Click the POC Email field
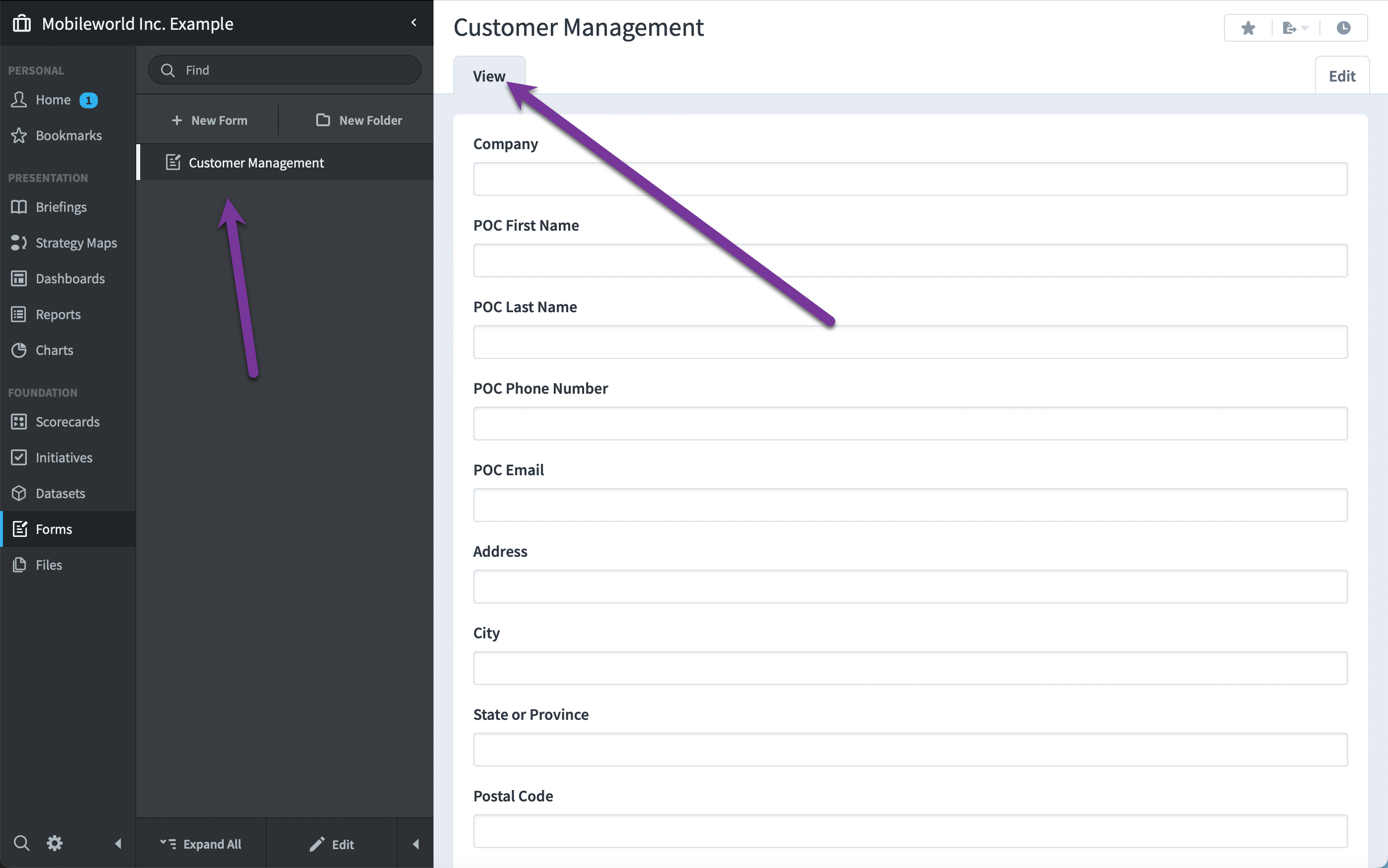 pyautogui.click(x=910, y=505)
